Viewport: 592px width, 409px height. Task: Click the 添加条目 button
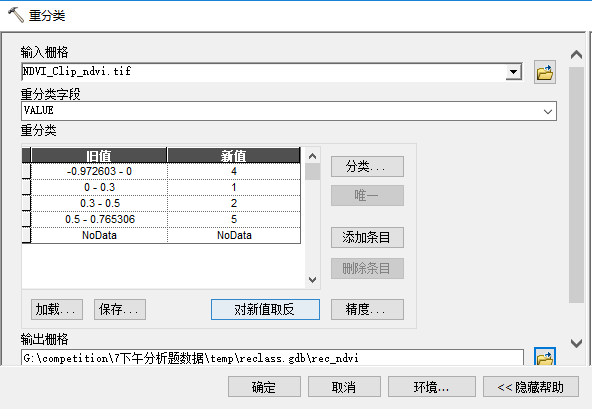367,237
